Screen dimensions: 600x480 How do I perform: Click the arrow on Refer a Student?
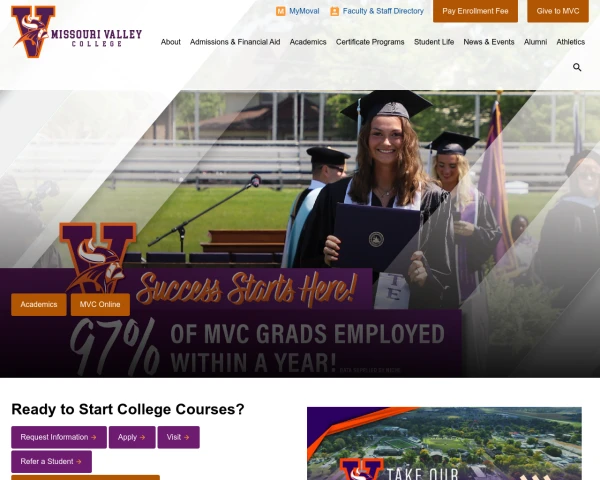click(x=78, y=462)
